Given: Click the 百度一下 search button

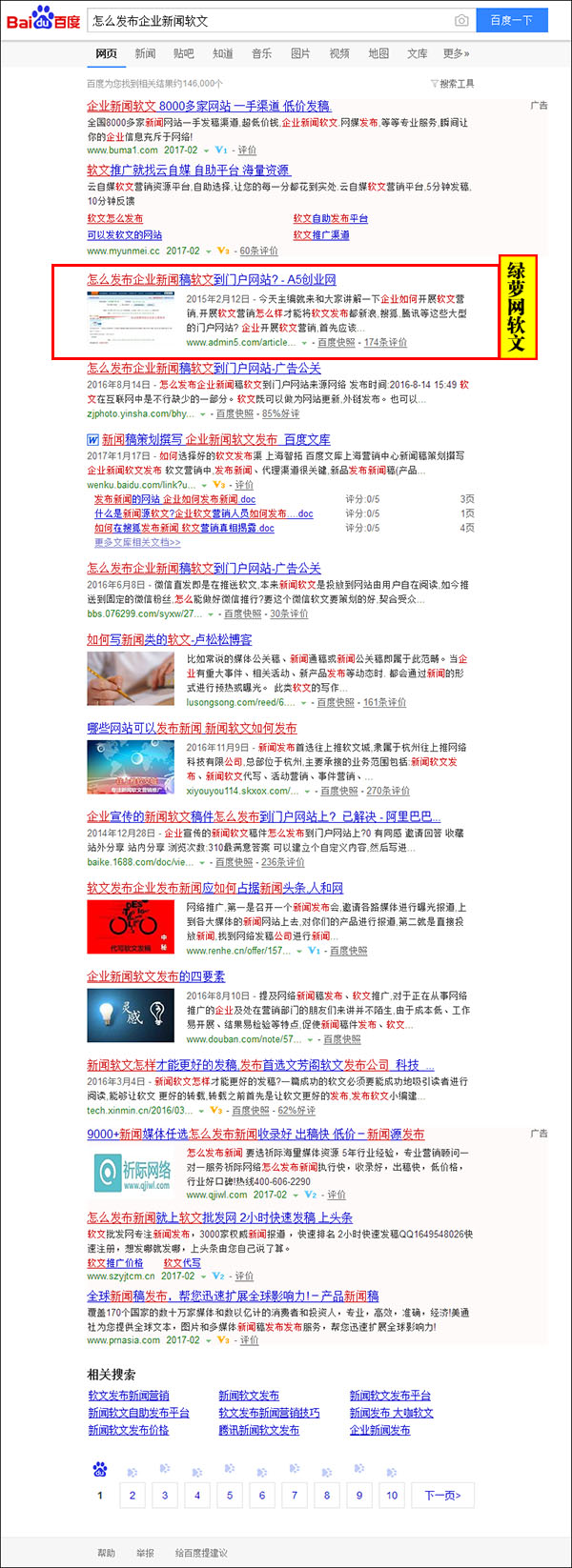Looking at the screenshot, I should click(x=512, y=20).
